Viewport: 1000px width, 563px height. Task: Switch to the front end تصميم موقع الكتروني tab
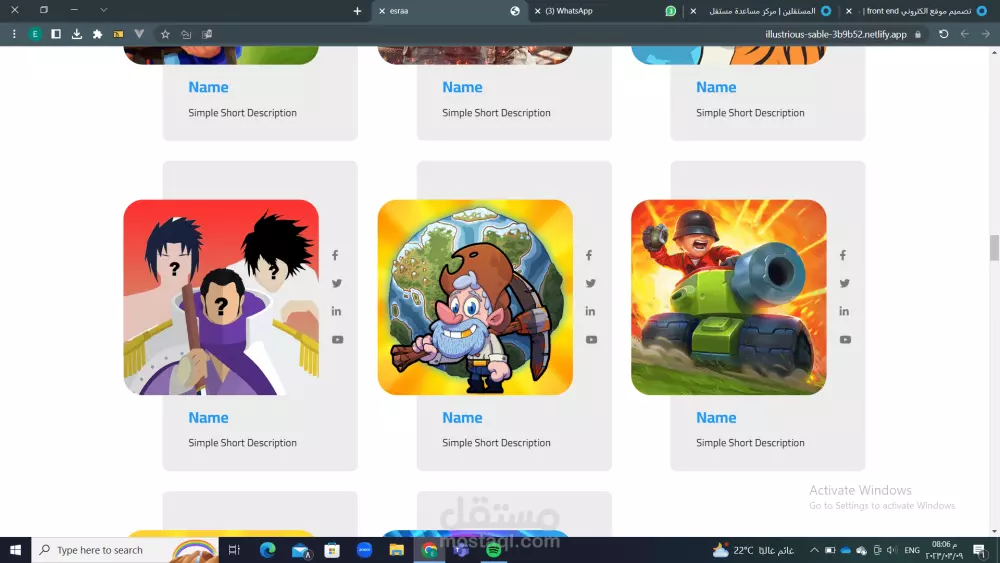coord(918,11)
